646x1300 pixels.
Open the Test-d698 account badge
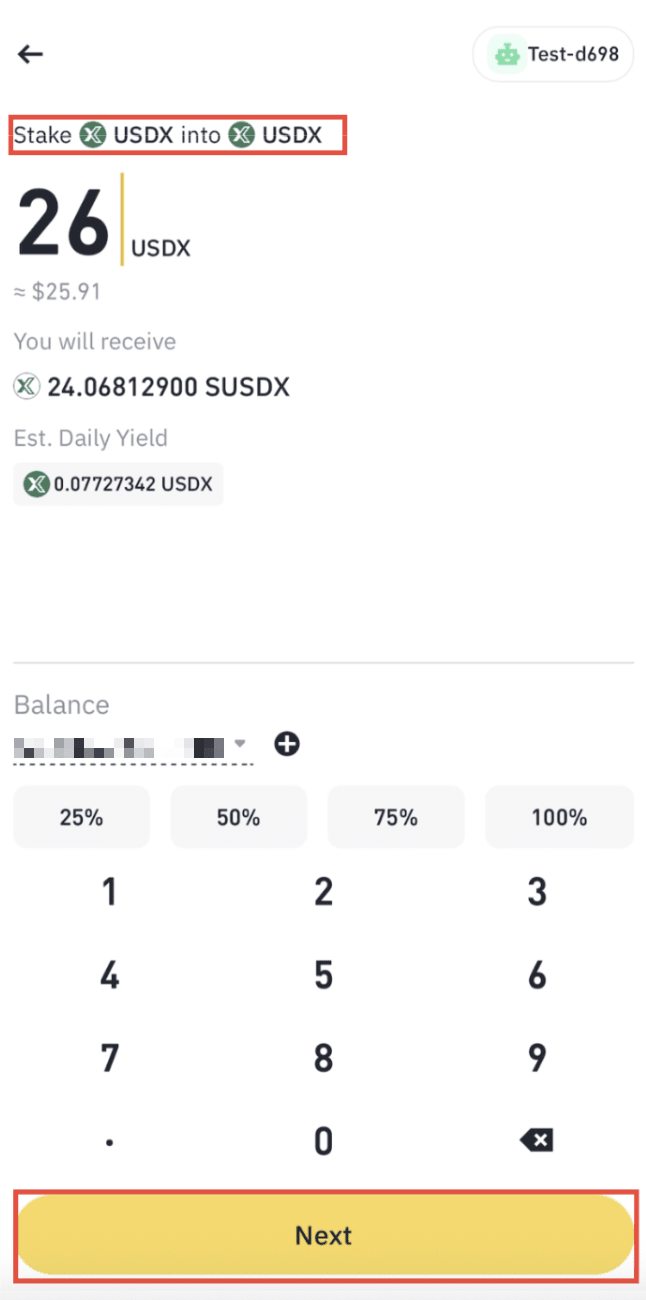pos(553,54)
